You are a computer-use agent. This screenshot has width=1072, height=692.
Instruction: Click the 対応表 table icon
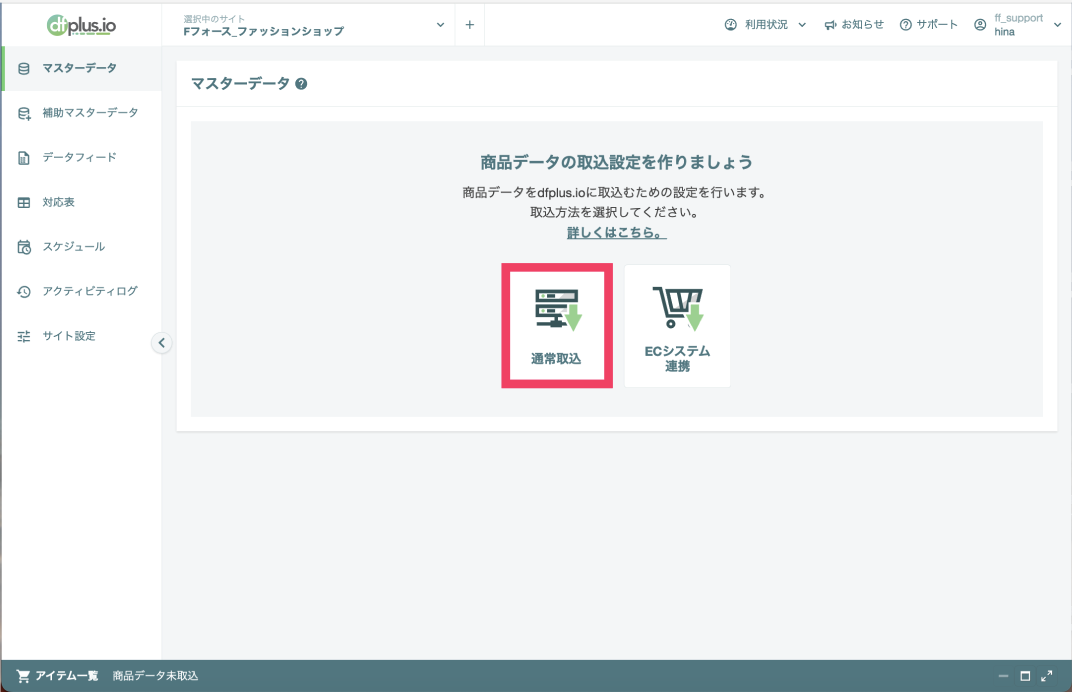[x=24, y=202]
